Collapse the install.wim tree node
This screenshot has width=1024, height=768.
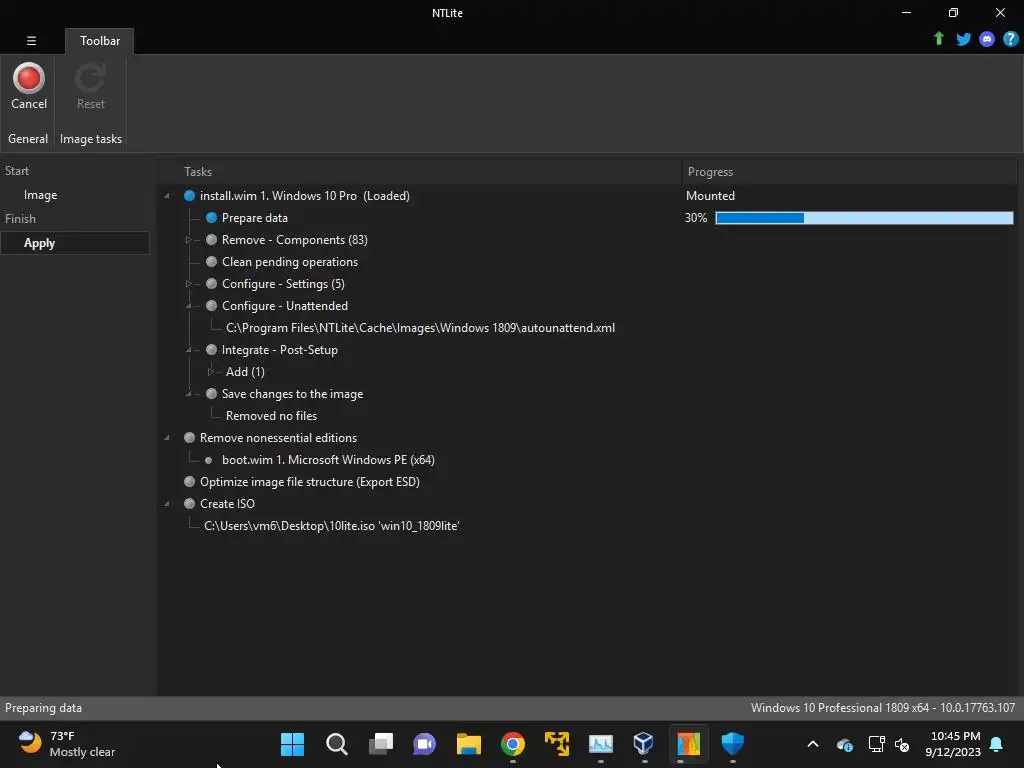point(167,196)
